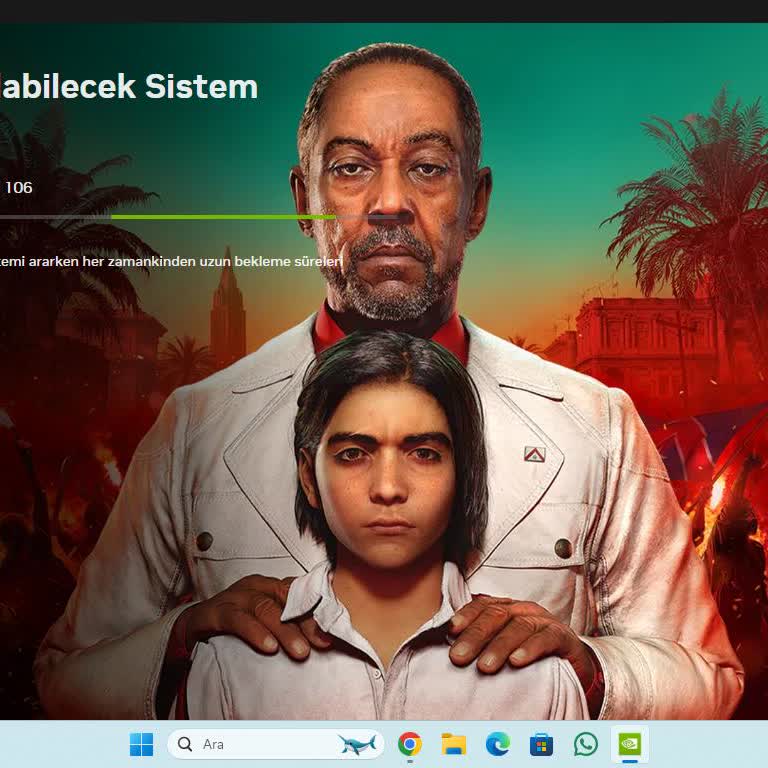Image resolution: width=768 pixels, height=768 pixels.
Task: Click the shark search highlight icon
Action: [x=356, y=744]
